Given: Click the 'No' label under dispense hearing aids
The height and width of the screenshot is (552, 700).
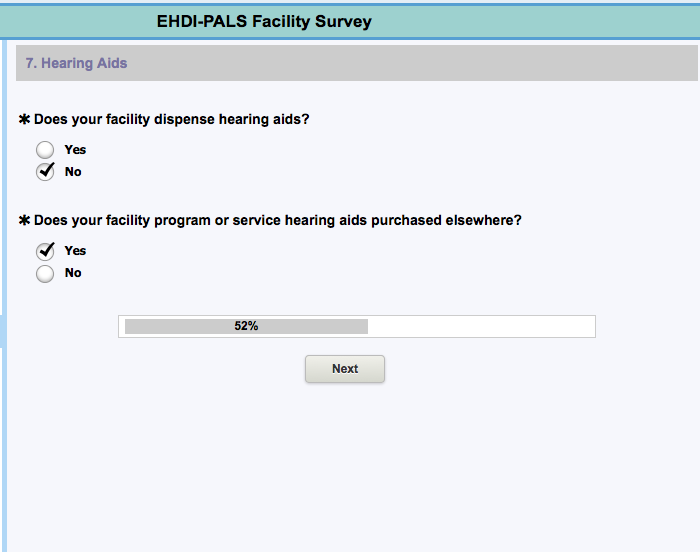Looking at the screenshot, I should [73, 172].
